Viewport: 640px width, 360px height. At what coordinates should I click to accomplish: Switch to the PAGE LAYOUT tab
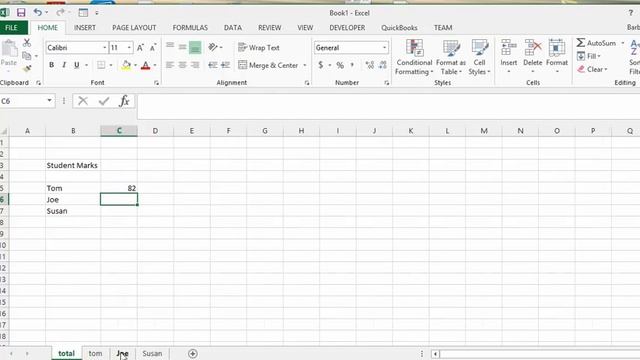point(134,28)
